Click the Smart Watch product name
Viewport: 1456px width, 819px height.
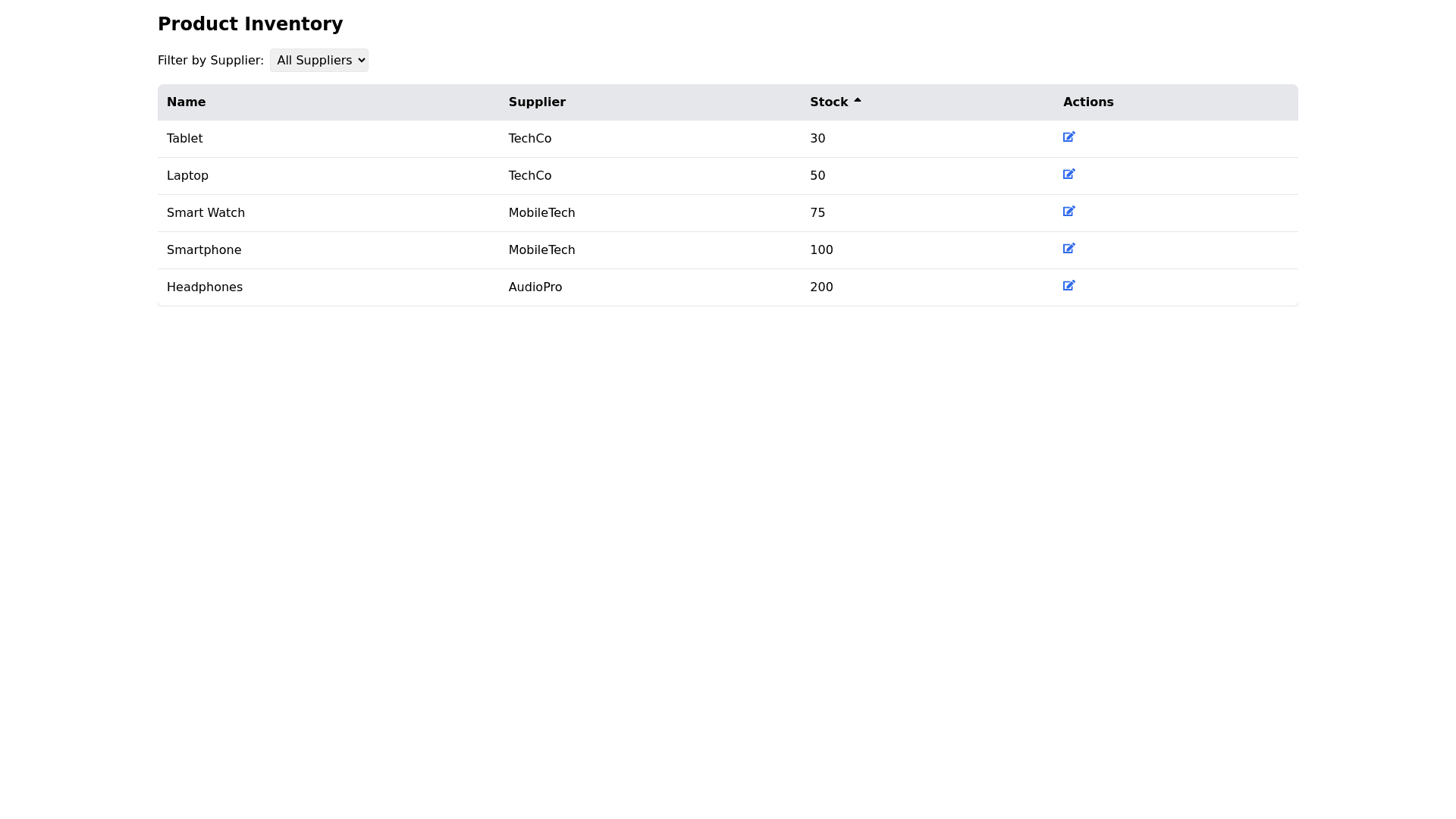[206, 213]
